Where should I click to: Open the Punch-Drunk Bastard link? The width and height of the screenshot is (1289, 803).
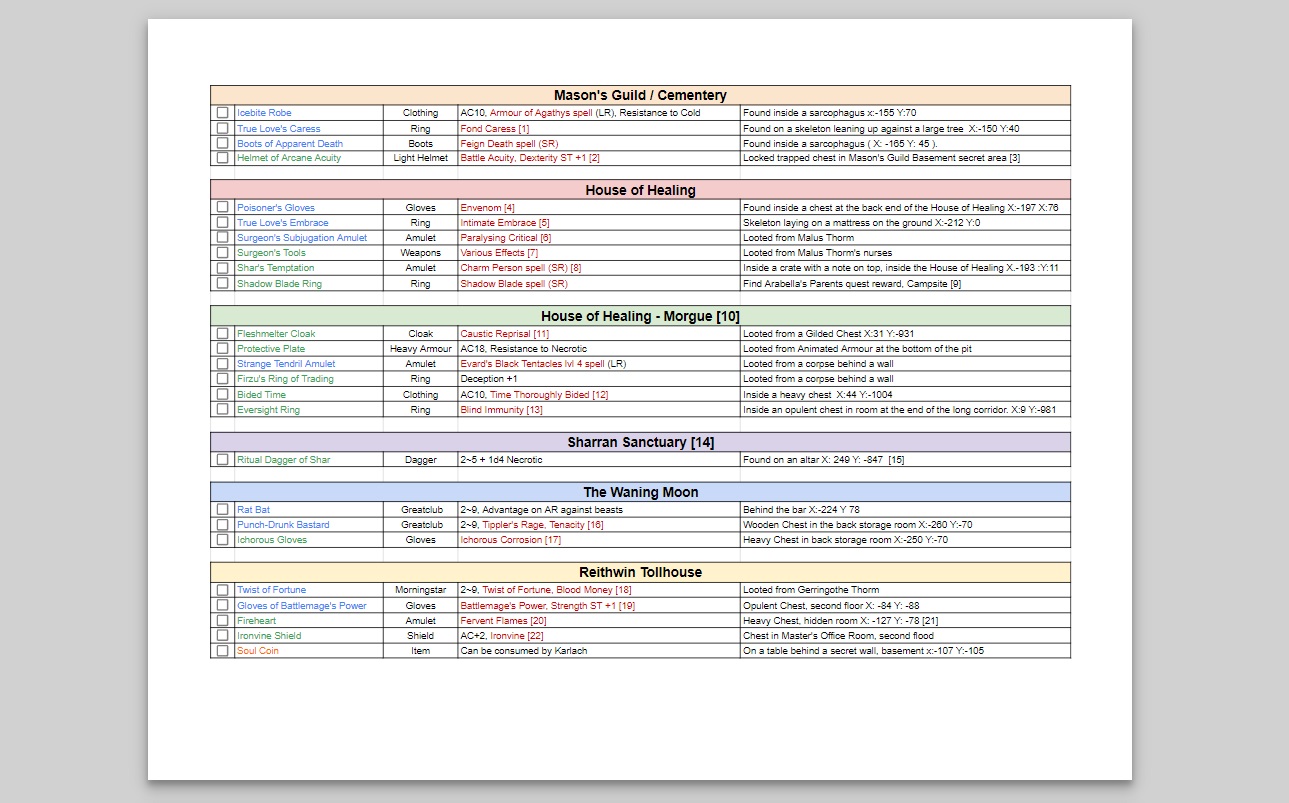pos(283,525)
